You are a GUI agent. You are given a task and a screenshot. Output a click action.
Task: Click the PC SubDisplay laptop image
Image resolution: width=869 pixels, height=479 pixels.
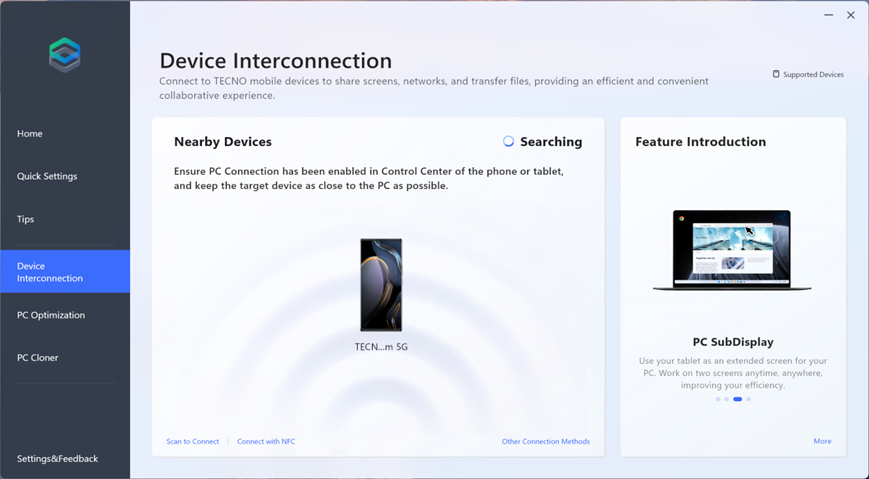point(732,251)
